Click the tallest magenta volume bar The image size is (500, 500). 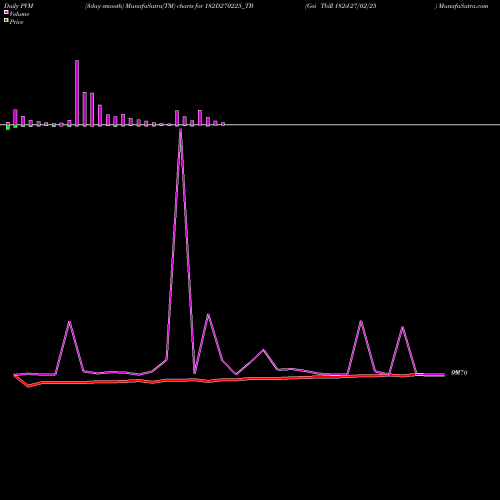point(77,93)
